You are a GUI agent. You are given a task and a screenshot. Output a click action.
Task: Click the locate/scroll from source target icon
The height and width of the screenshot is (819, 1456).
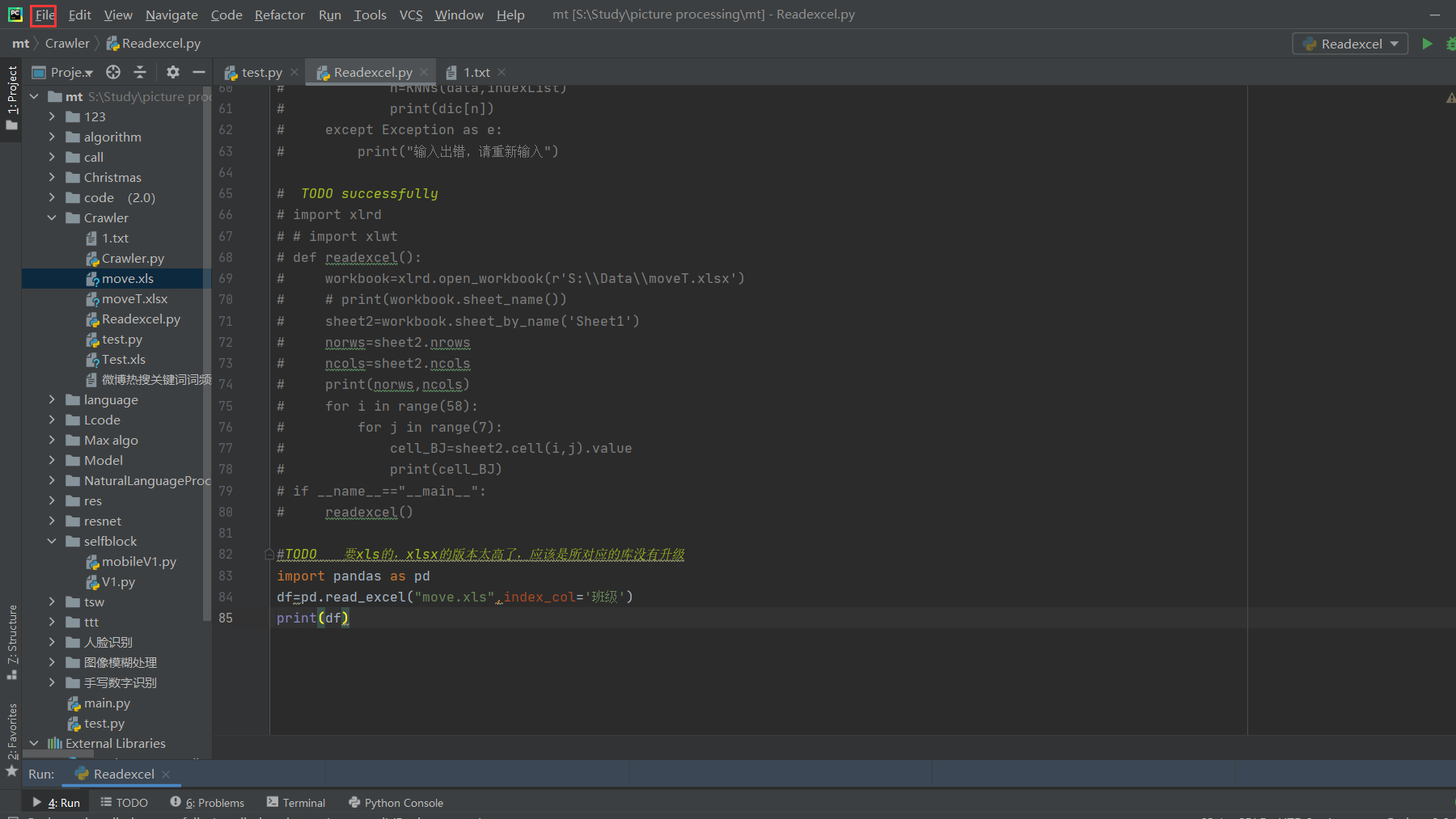pos(113,72)
